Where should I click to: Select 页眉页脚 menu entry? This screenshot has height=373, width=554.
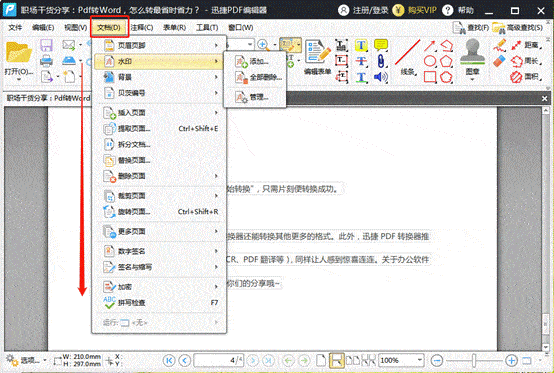click(160, 46)
